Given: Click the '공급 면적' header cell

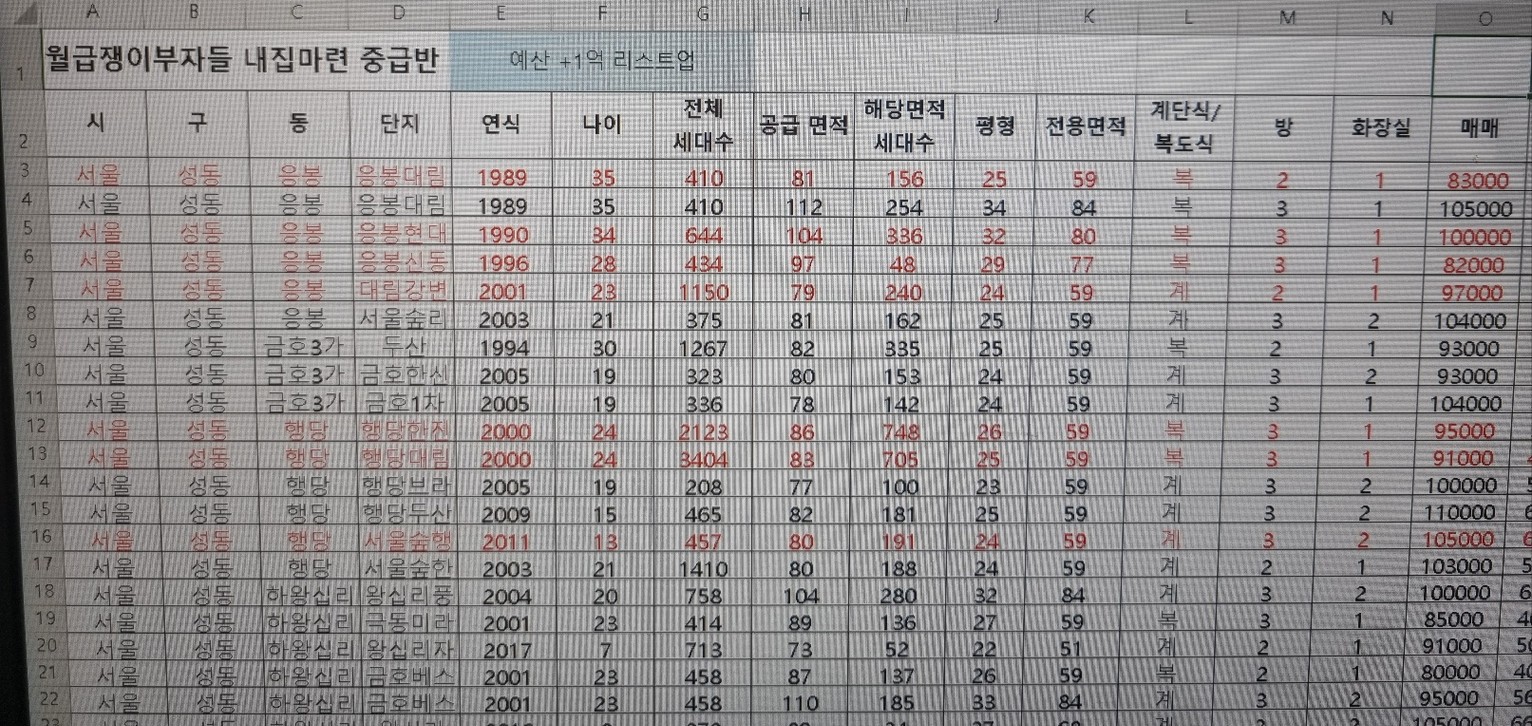Looking at the screenshot, I should [x=803, y=126].
